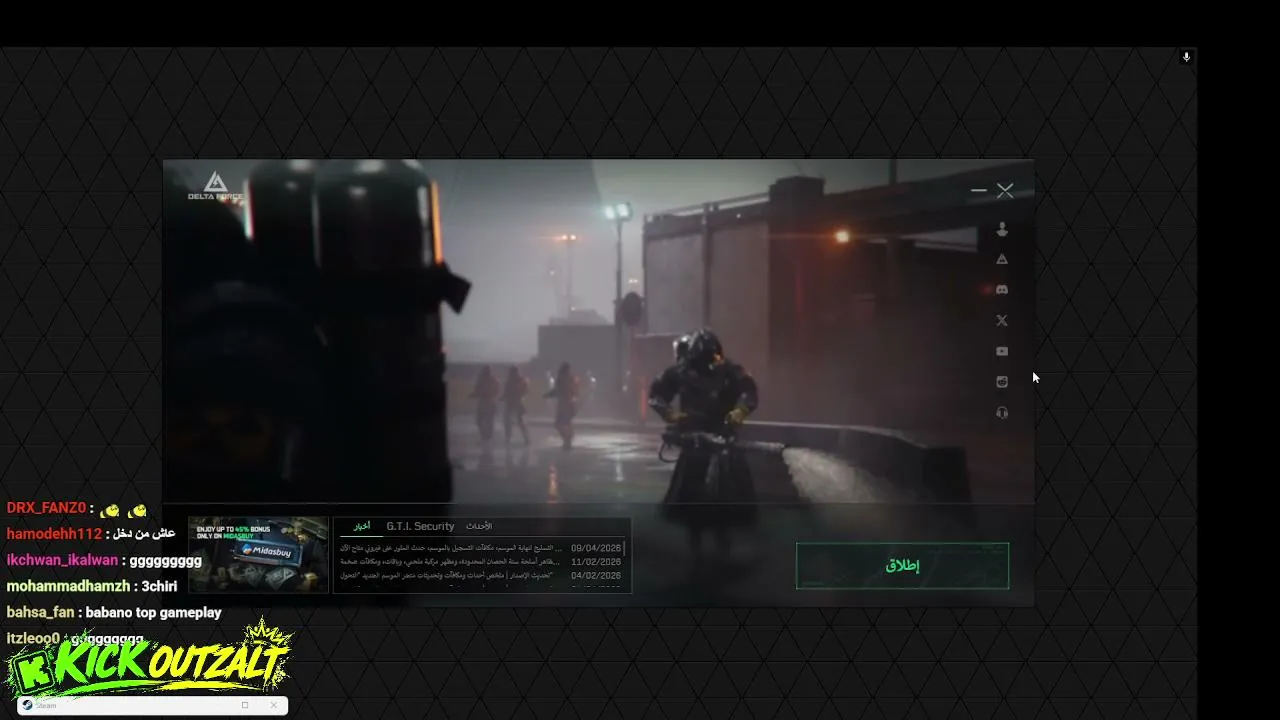Viewport: 1280px width, 720px height.
Task: Open the news entry dated 04/02/2026
Action: point(481,576)
